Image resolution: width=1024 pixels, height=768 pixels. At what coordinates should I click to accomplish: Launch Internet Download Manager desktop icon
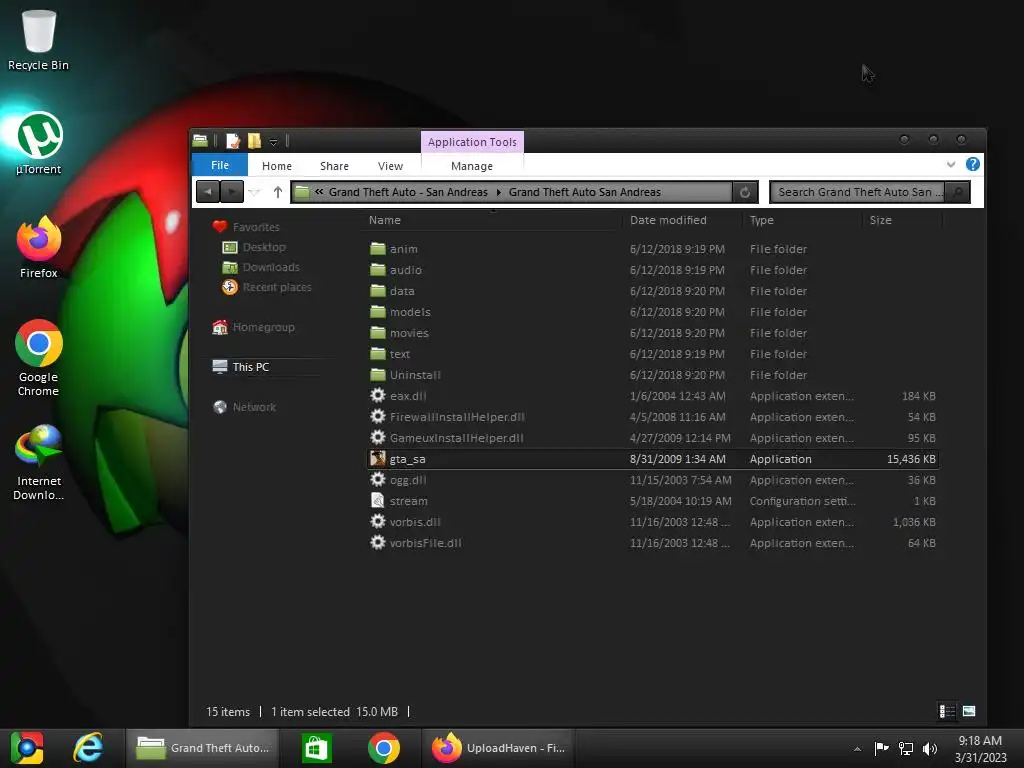[39, 462]
